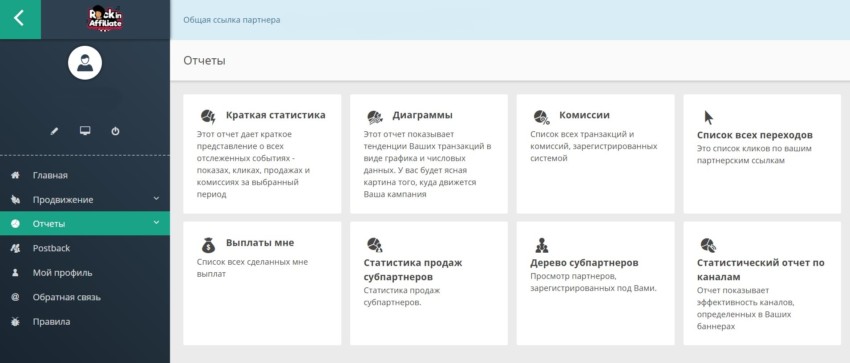Image resolution: width=850 pixels, height=363 pixels.
Task: Open Отчеты menu item
Action: point(49,224)
